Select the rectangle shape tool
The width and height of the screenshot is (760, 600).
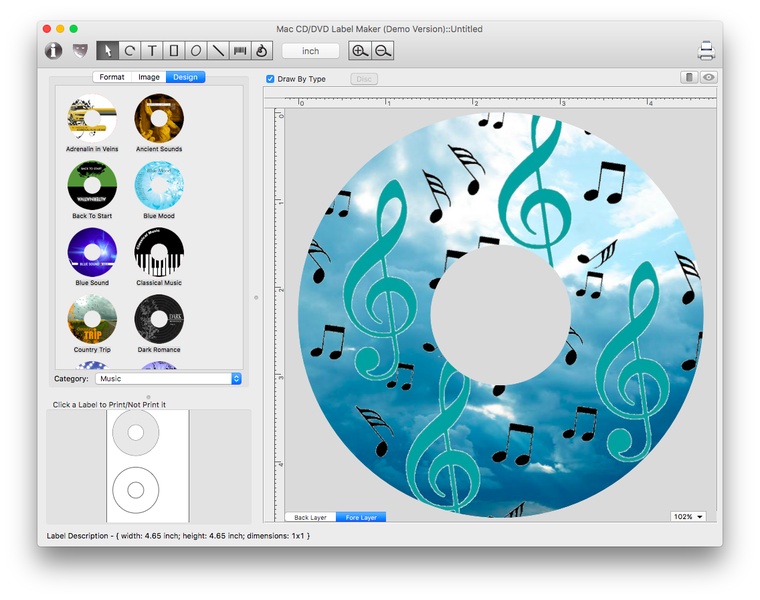[174, 50]
